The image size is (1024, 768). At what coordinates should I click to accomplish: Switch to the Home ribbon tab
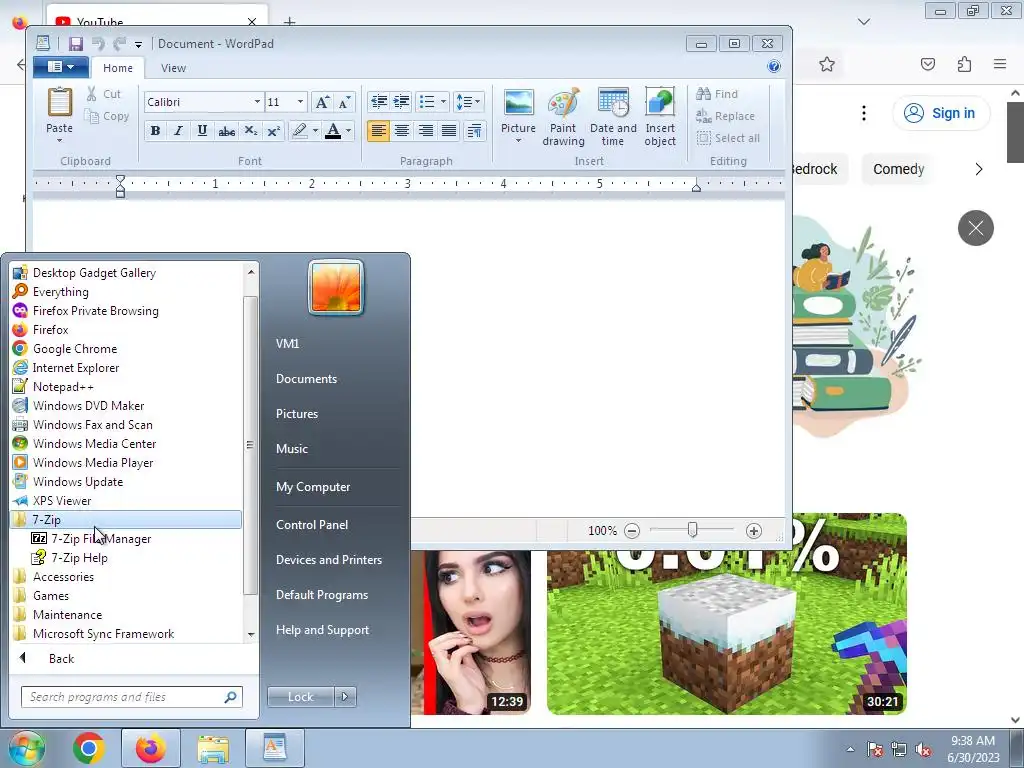[118, 68]
